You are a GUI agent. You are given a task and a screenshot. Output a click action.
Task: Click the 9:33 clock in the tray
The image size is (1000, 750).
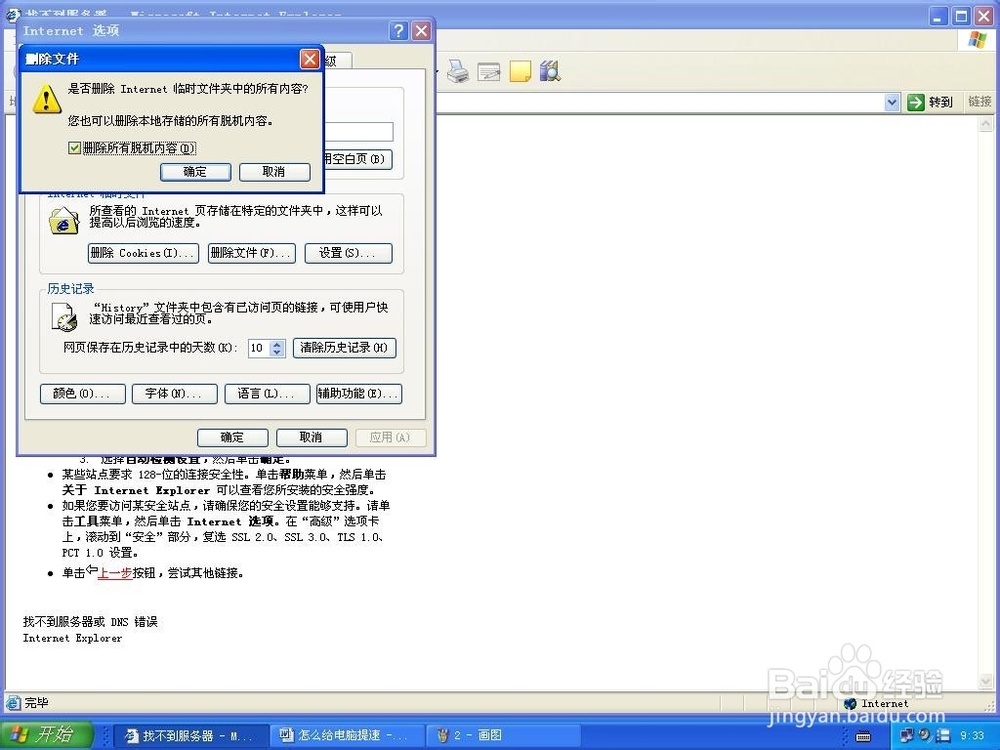(x=972, y=735)
